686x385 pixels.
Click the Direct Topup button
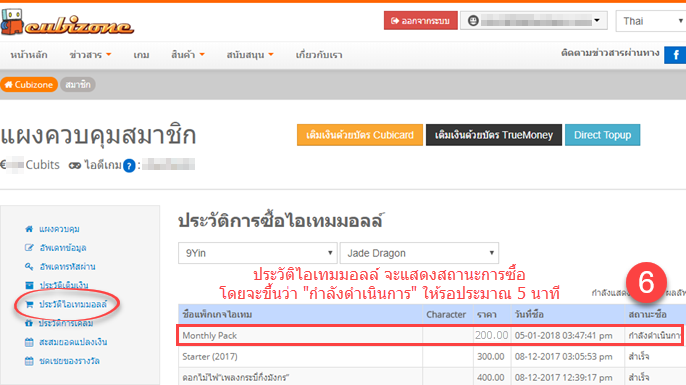point(602,135)
